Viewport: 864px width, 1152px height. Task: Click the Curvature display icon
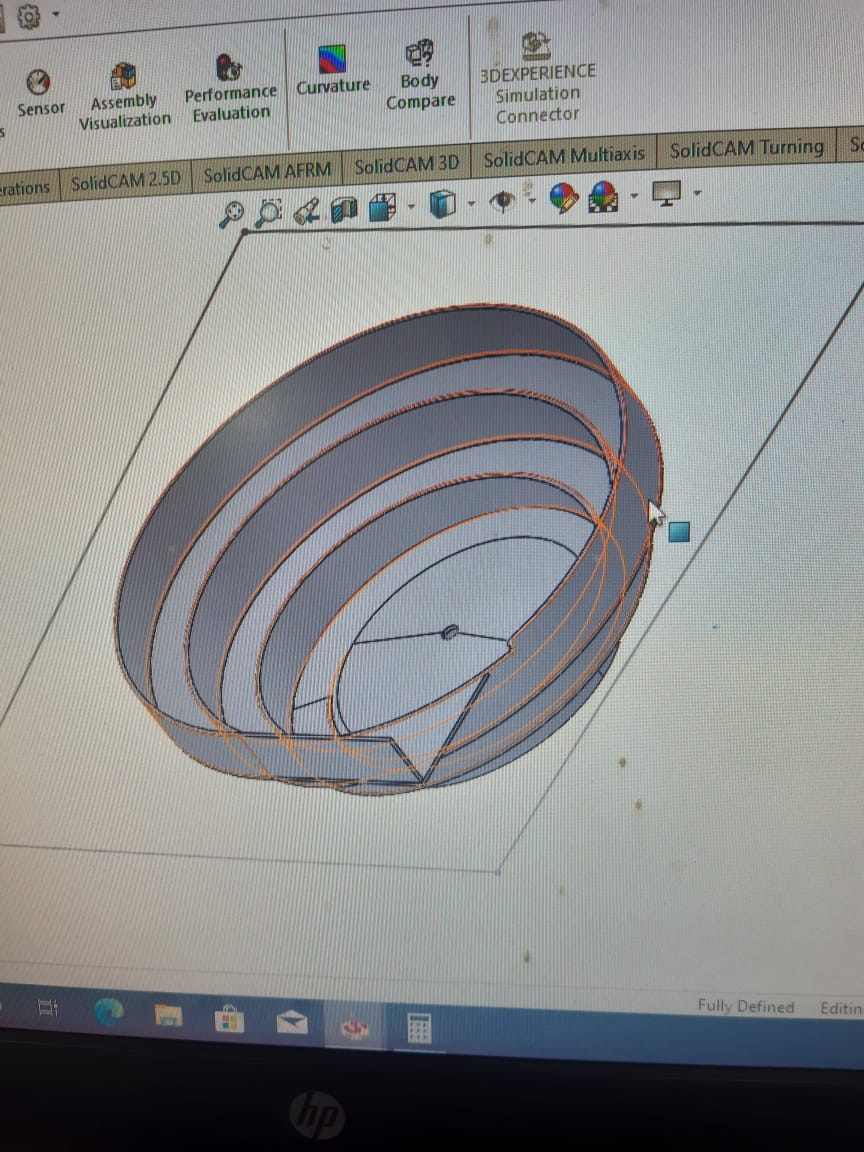click(332, 60)
